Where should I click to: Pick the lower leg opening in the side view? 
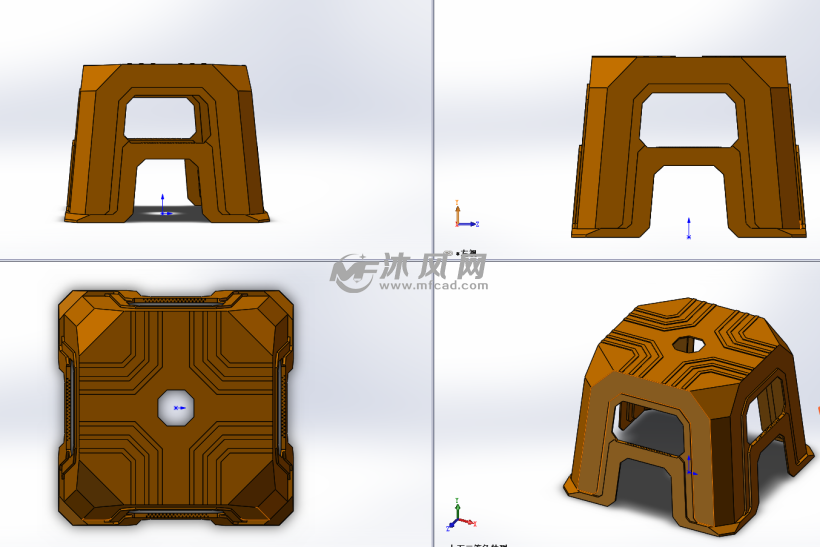689,195
